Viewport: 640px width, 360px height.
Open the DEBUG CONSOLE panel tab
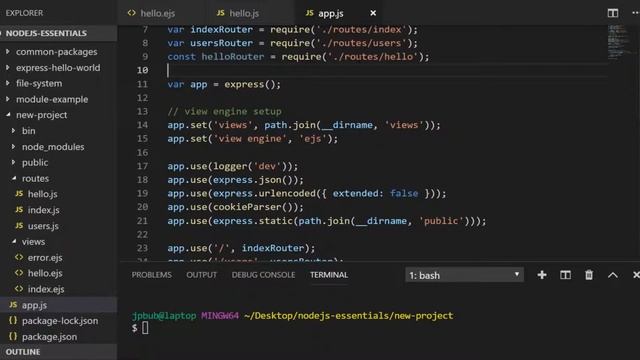pyautogui.click(x=263, y=275)
